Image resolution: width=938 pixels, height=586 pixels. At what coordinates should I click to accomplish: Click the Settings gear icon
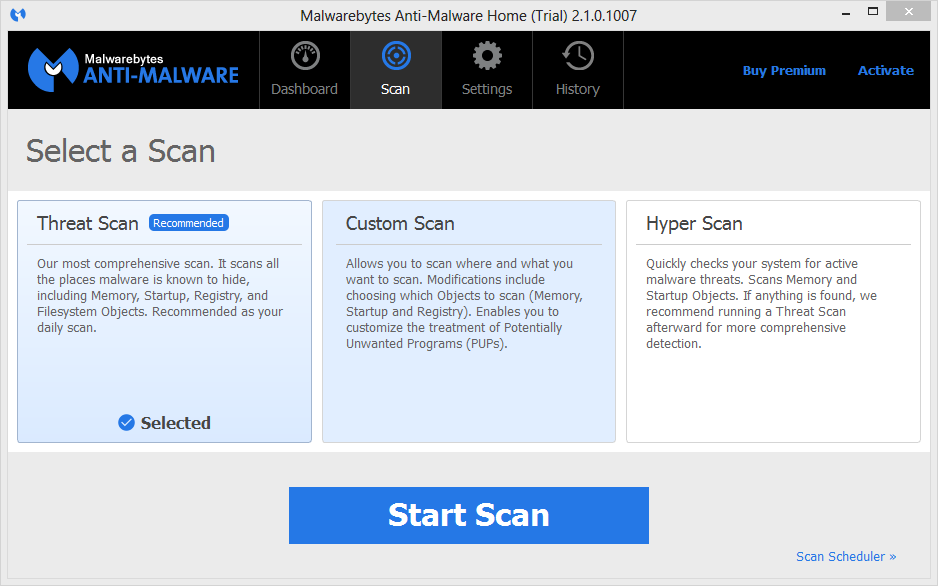tap(487, 56)
